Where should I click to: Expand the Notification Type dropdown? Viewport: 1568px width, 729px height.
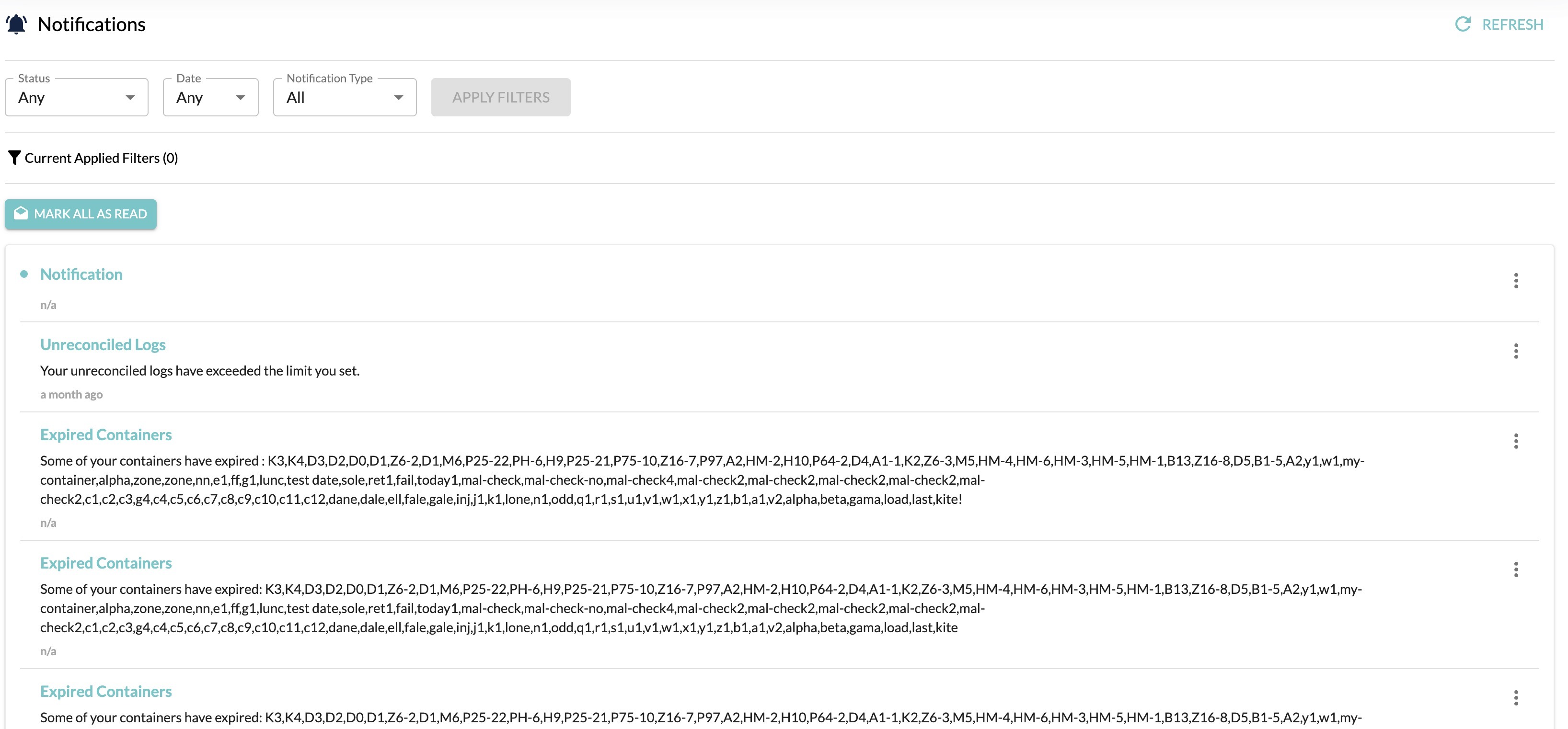pos(345,97)
